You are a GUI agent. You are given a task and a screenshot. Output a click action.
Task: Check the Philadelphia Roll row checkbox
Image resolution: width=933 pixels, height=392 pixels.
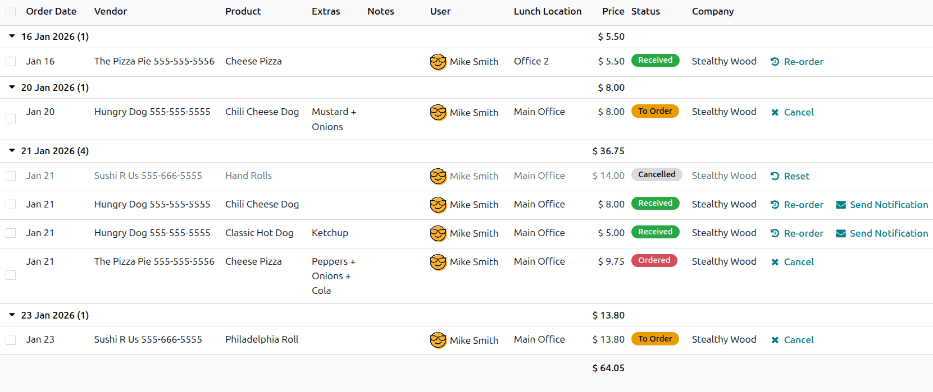coord(11,340)
